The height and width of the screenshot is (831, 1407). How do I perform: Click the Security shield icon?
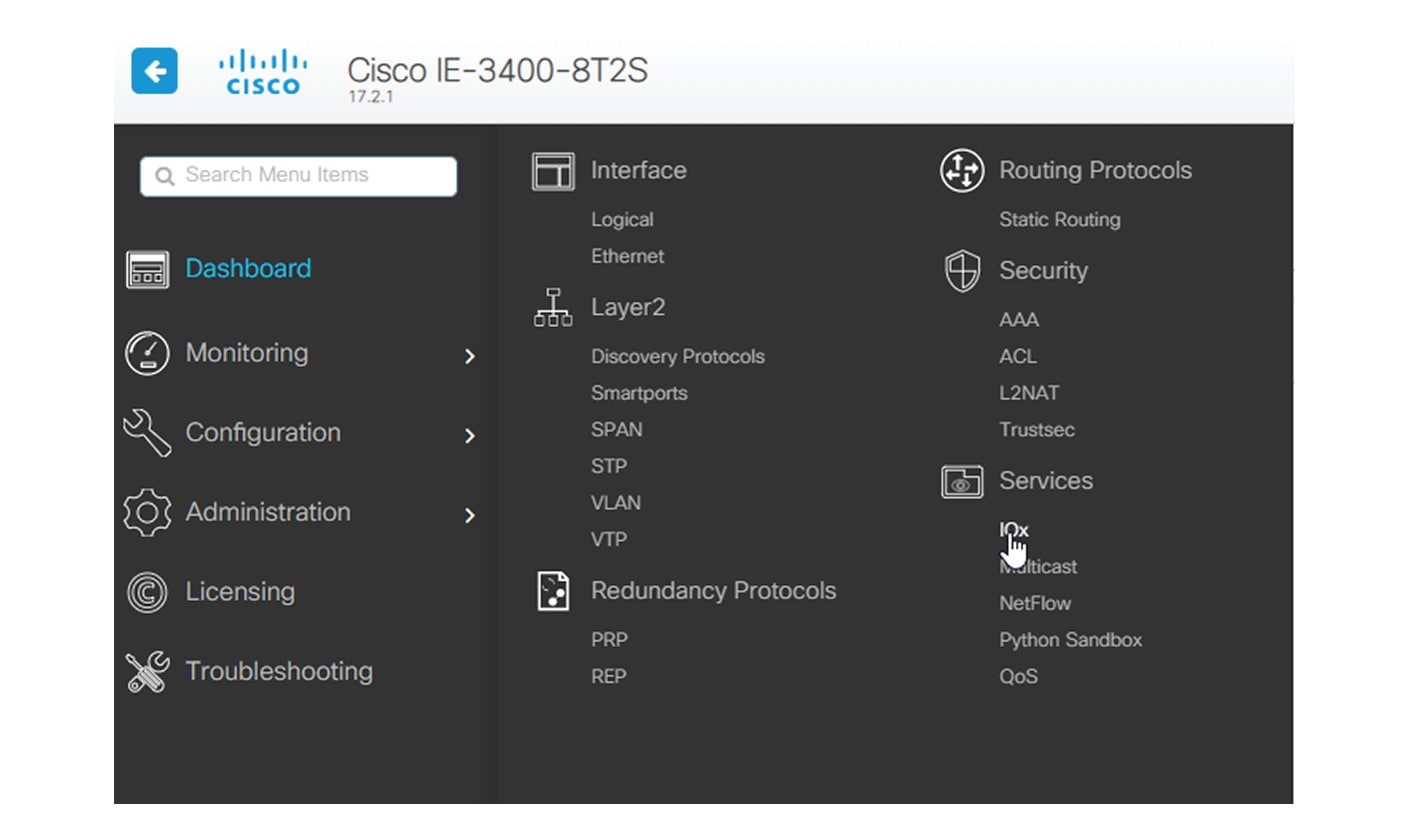coord(962,271)
